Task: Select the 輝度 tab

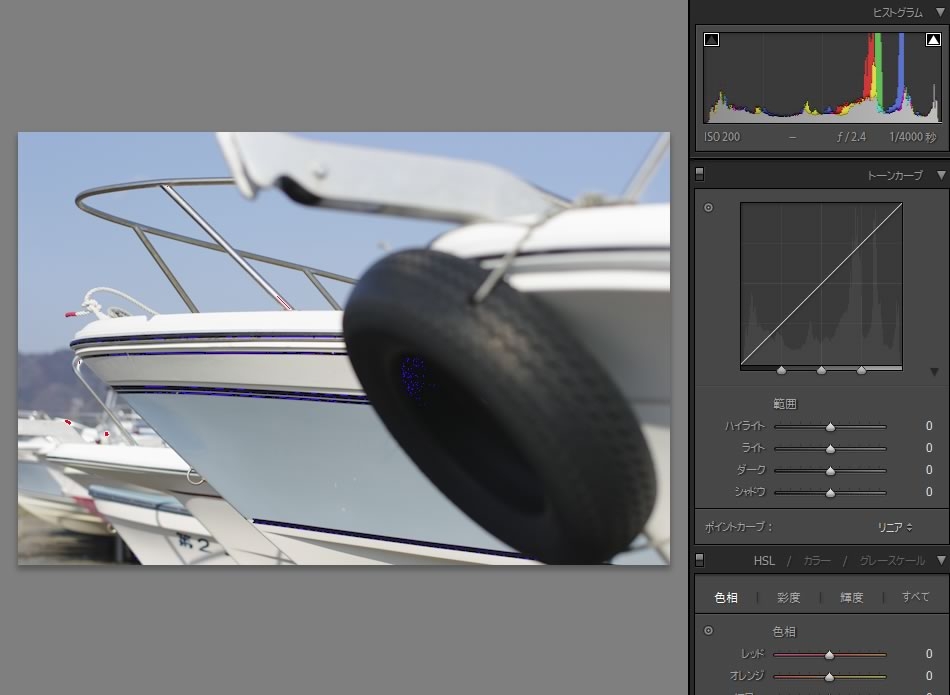Action: tap(851, 597)
